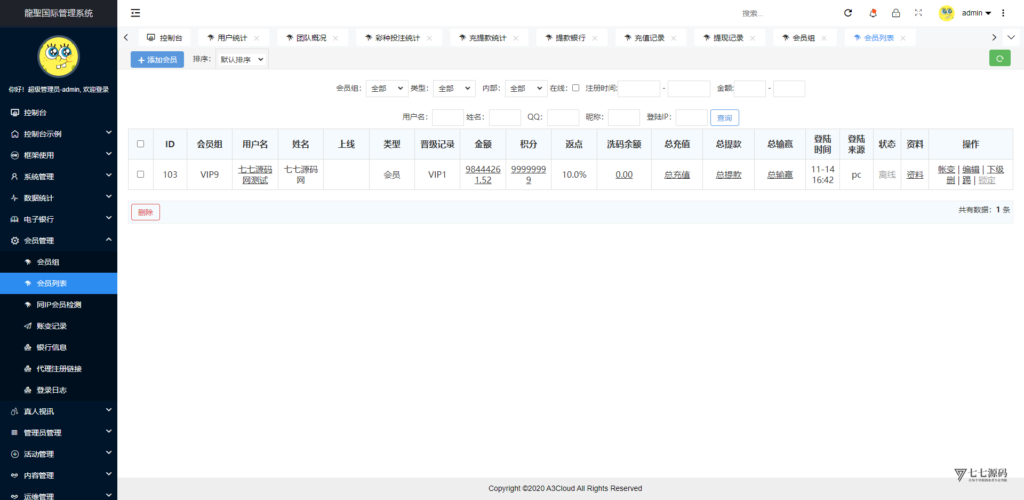1024x500 pixels.
Task: Expand 管理员管理 menu in sidebar
Action: pyautogui.click(x=59, y=432)
